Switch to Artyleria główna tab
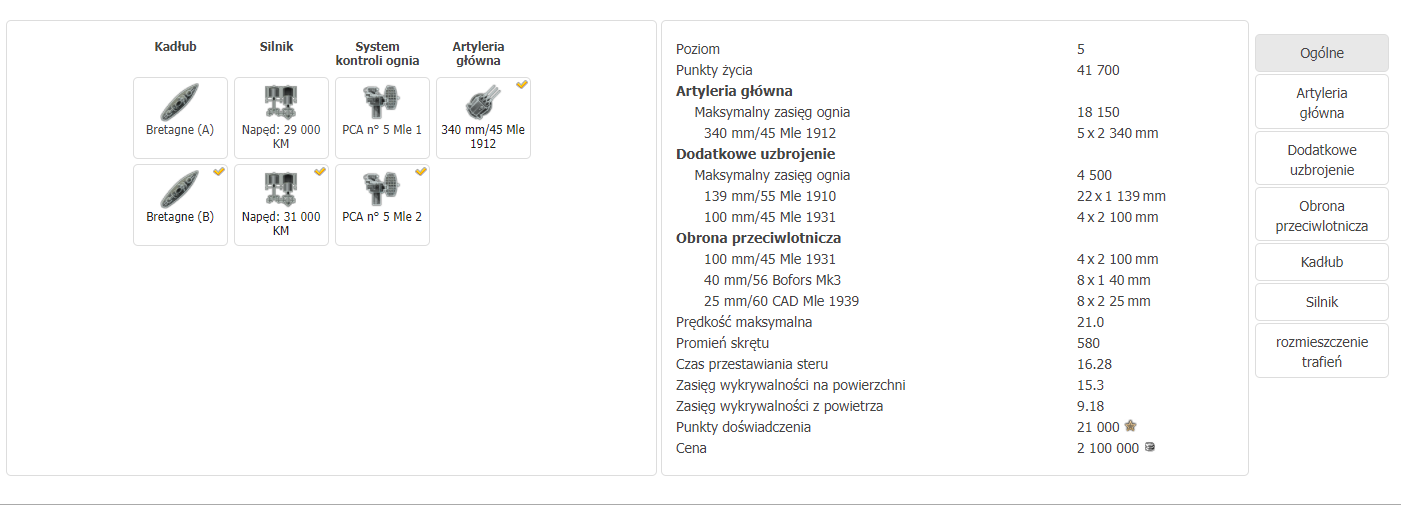Image resolution: width=1401 pixels, height=507 pixels. (x=1321, y=102)
